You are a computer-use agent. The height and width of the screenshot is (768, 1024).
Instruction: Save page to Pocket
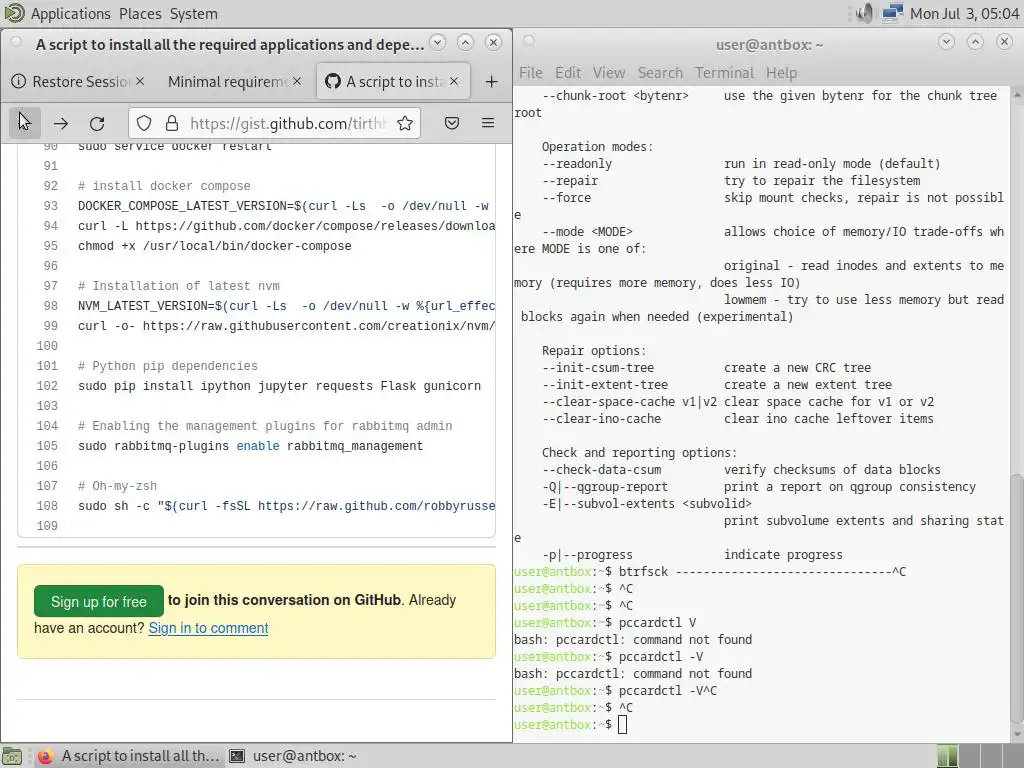[452, 123]
